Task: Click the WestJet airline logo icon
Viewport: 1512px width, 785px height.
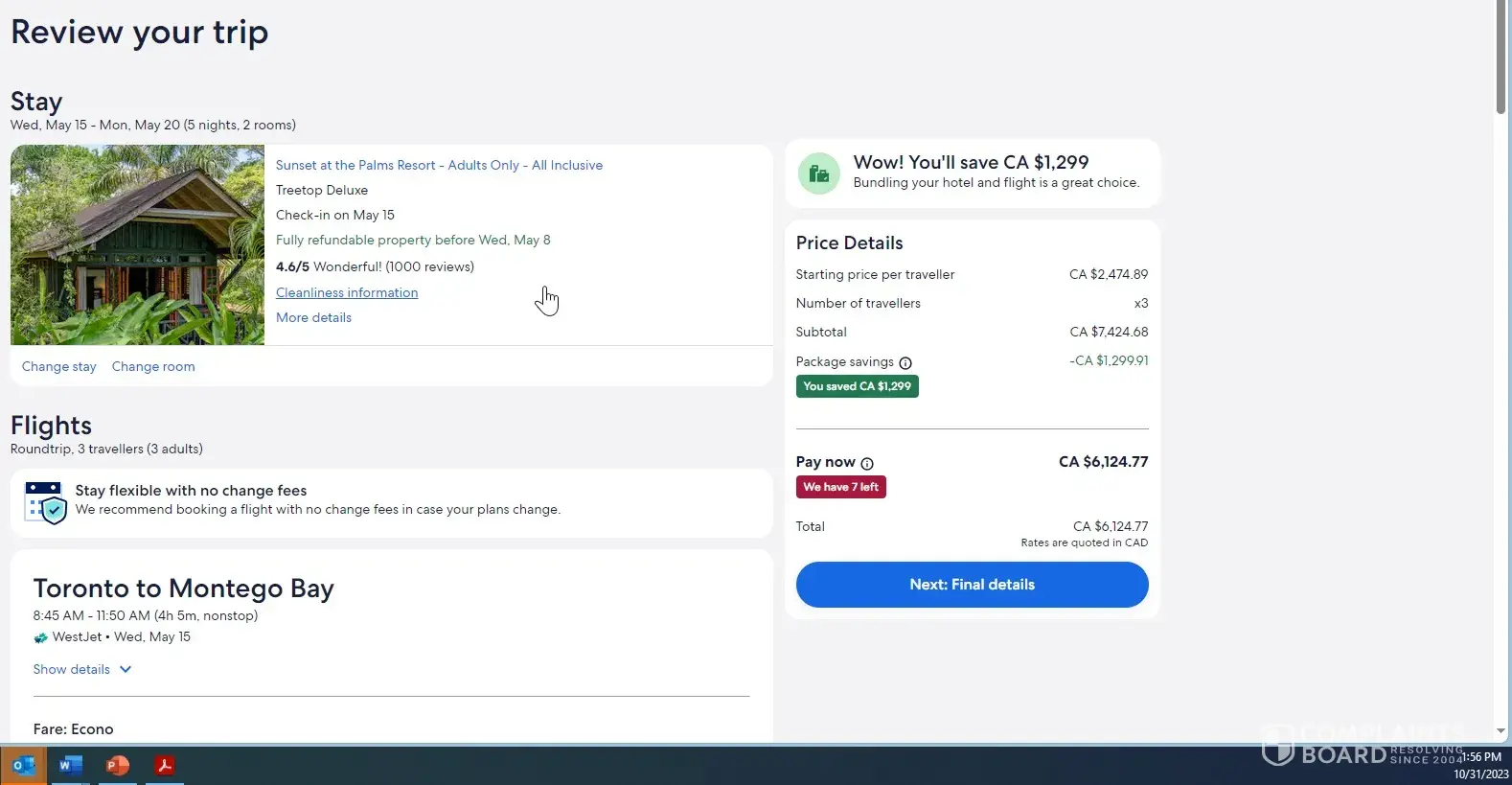Action: click(x=40, y=637)
